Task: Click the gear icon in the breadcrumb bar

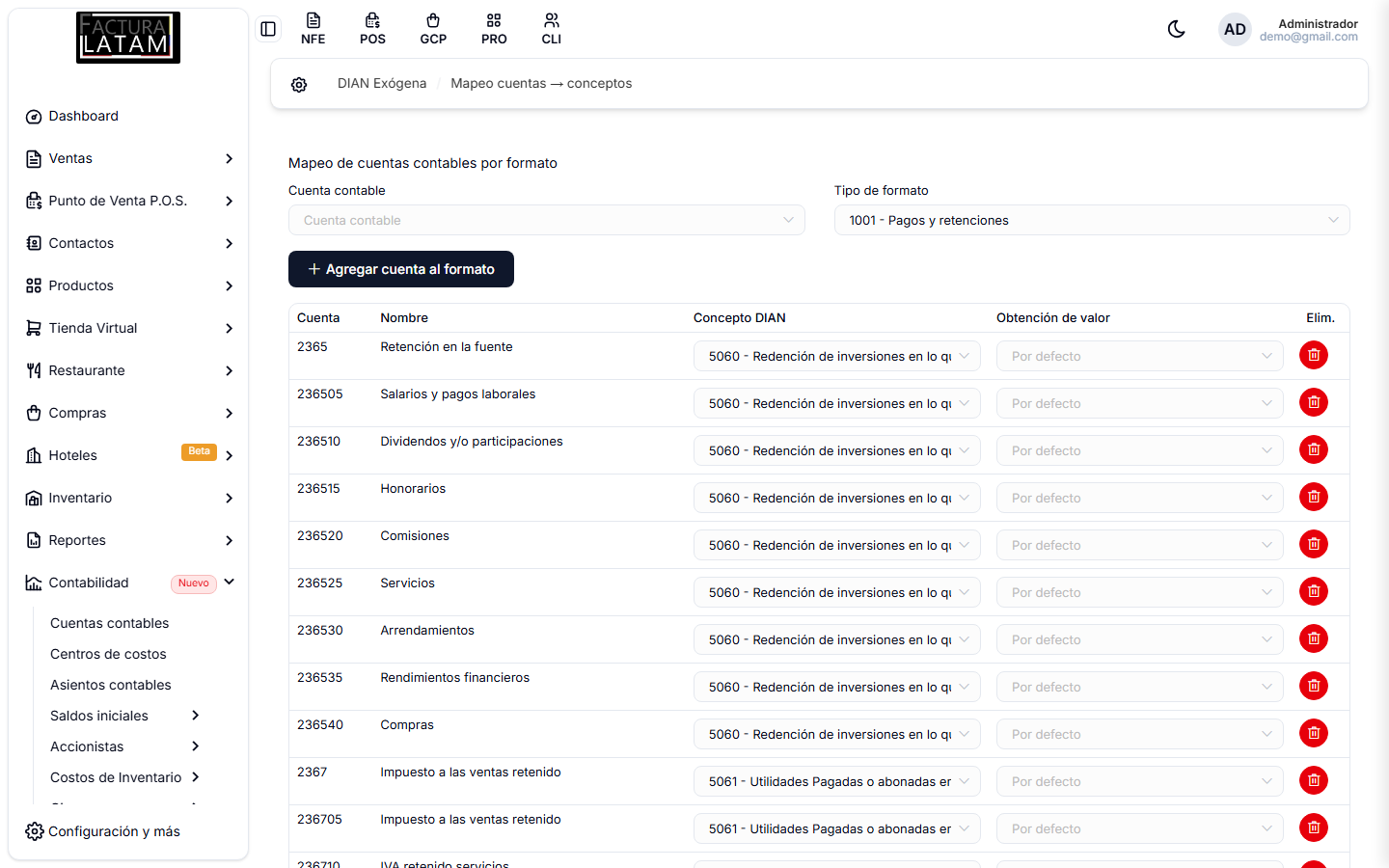Action: 299,85
